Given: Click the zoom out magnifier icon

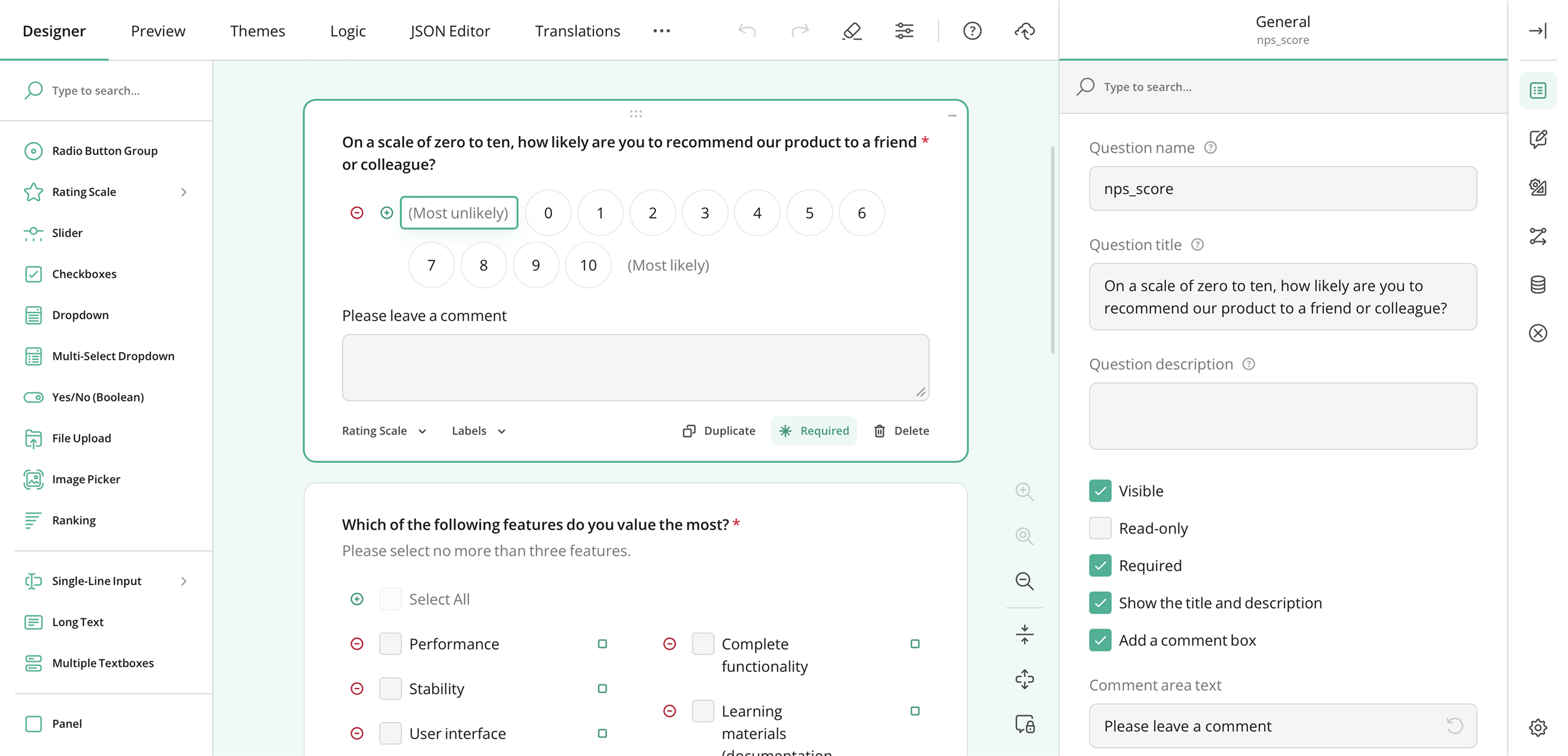Looking at the screenshot, I should pos(1025,581).
